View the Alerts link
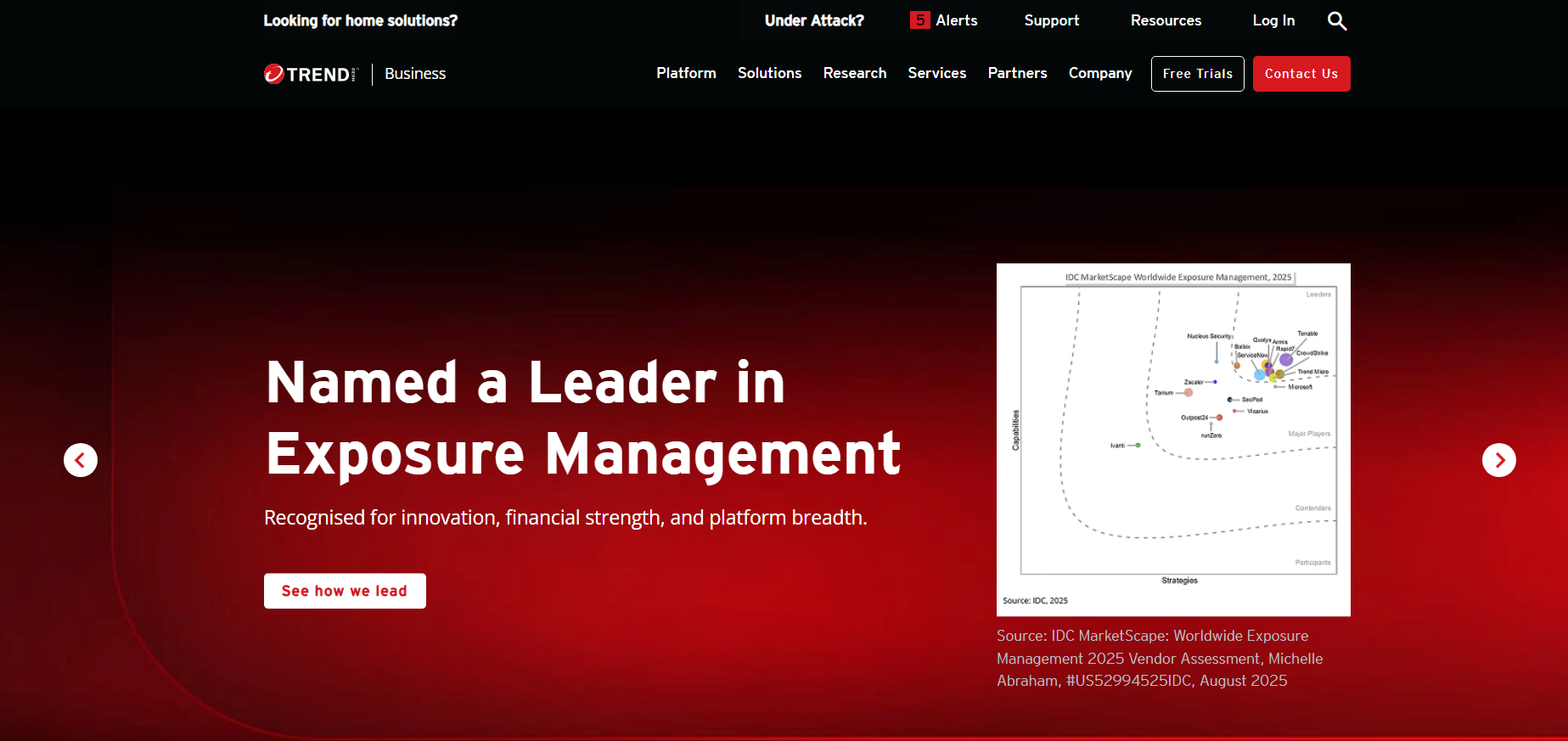Image resolution: width=1568 pixels, height=741 pixels. coord(957,20)
